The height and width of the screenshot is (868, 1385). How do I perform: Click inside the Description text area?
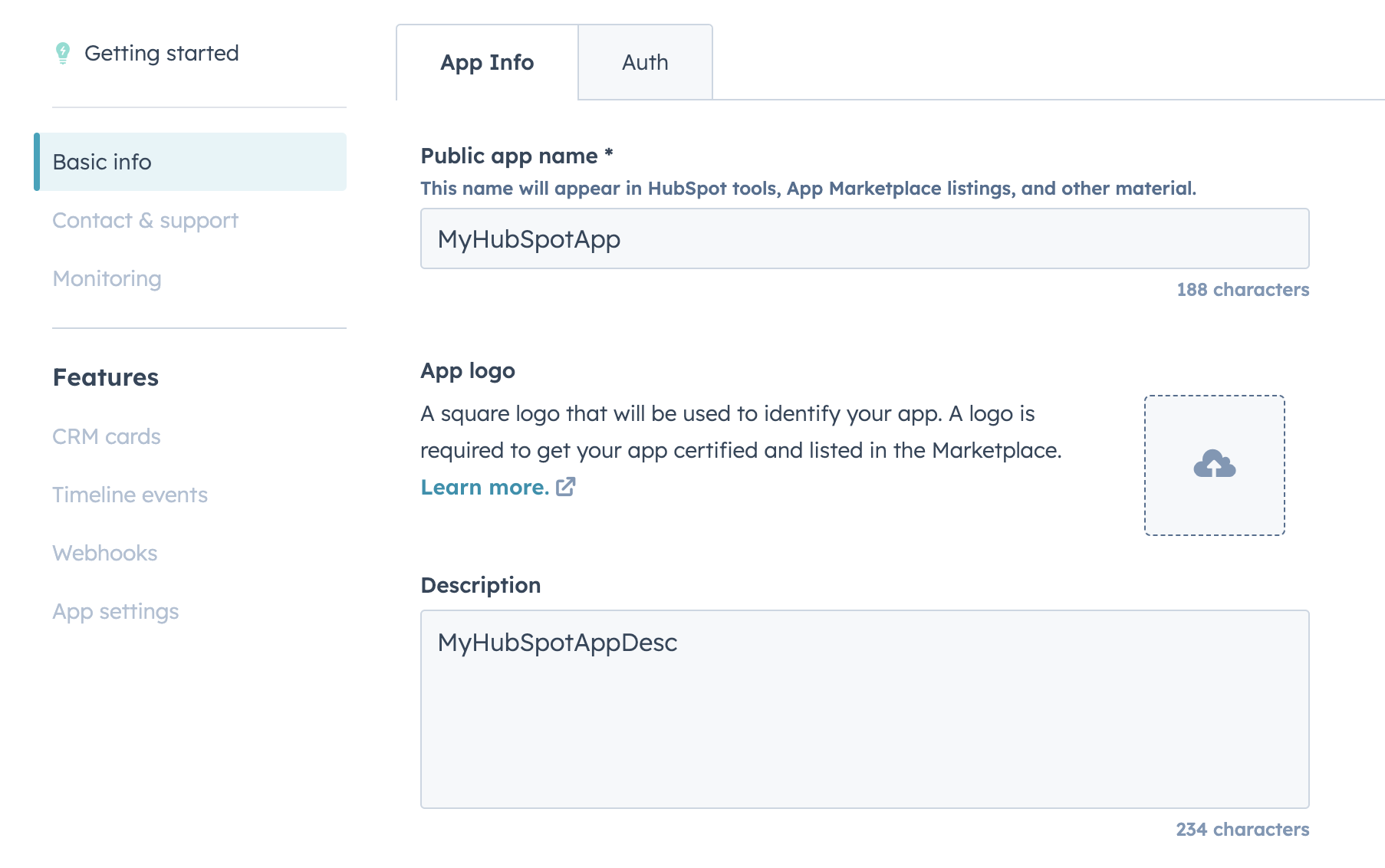point(864,709)
